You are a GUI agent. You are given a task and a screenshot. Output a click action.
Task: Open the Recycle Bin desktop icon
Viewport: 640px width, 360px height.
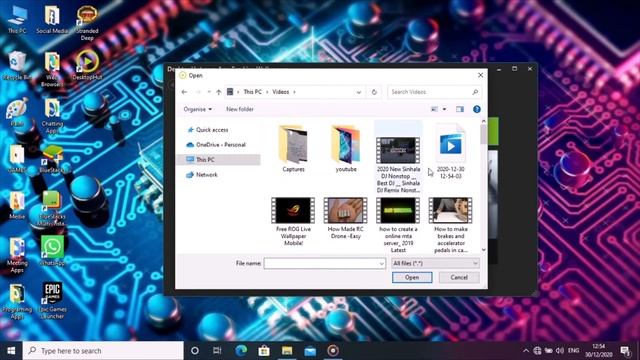point(17,65)
